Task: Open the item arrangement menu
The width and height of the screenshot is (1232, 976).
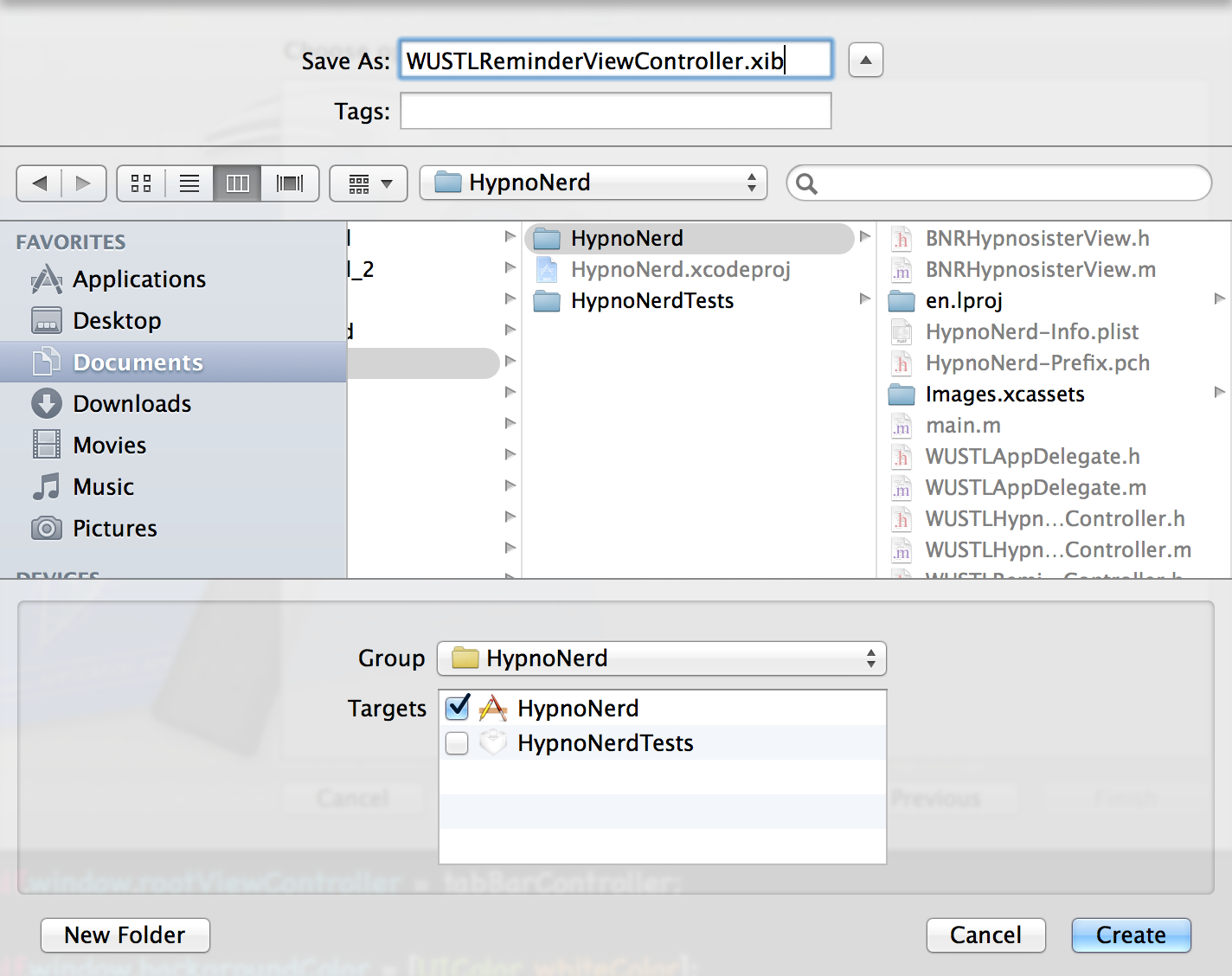Action: (x=369, y=183)
